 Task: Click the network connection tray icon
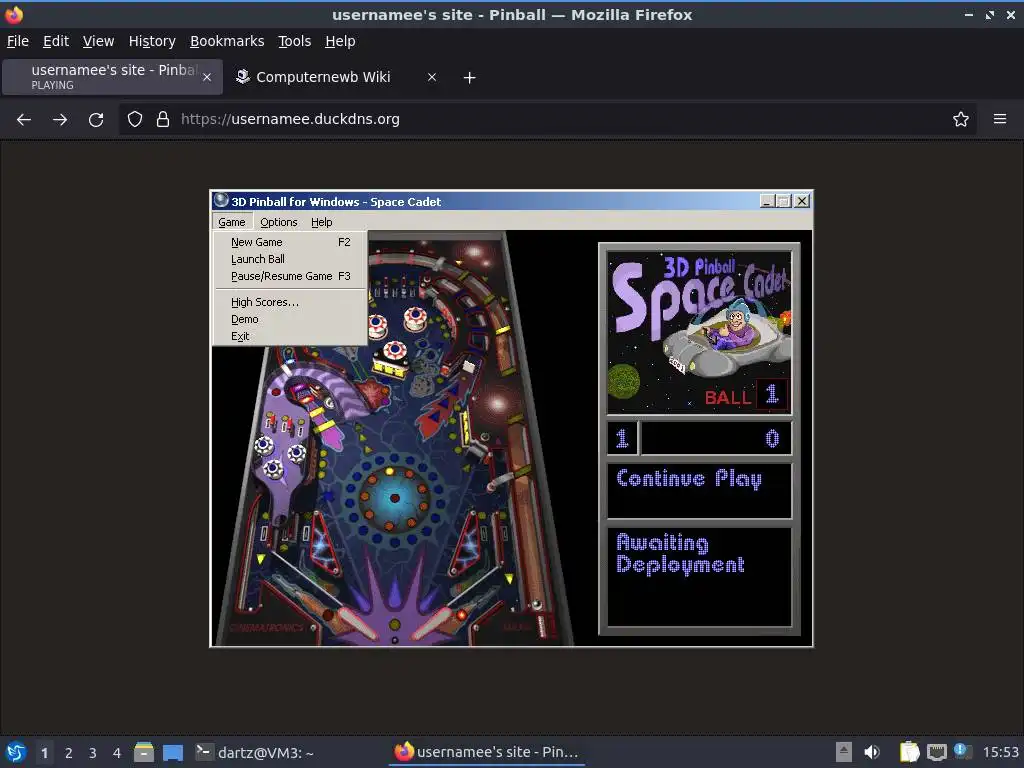coord(936,753)
